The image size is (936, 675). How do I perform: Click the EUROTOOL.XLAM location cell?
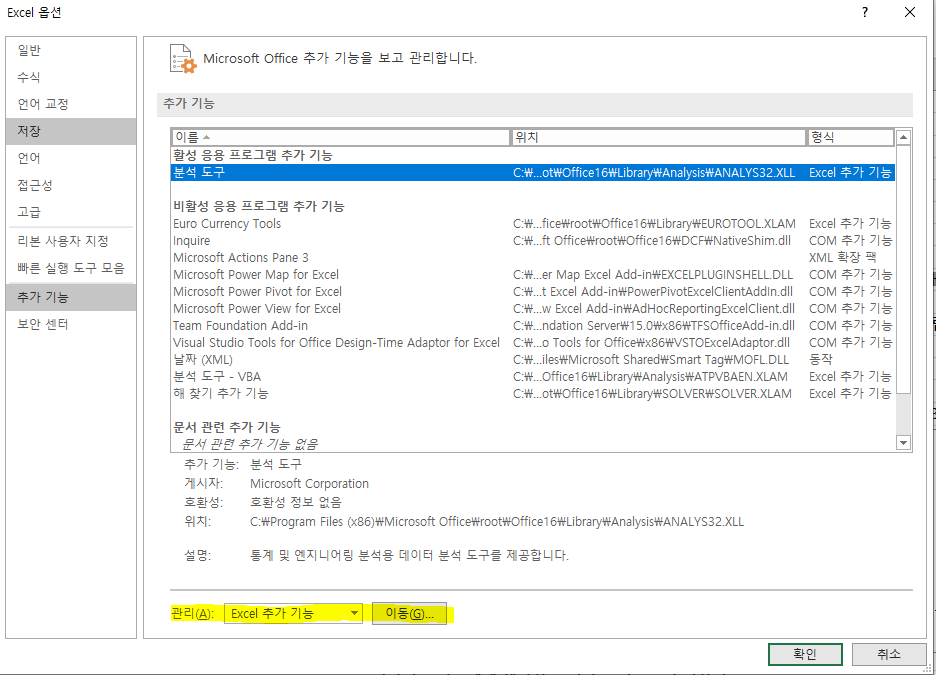(x=654, y=224)
